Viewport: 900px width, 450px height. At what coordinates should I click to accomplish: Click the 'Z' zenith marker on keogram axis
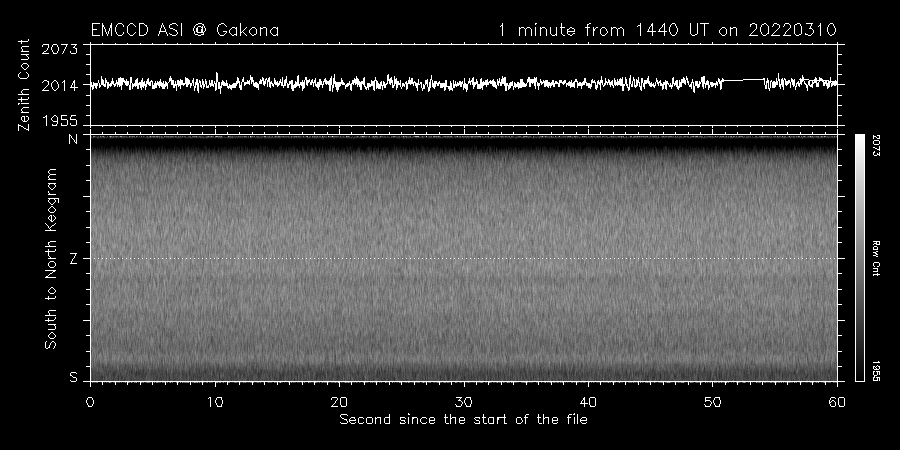point(73,259)
